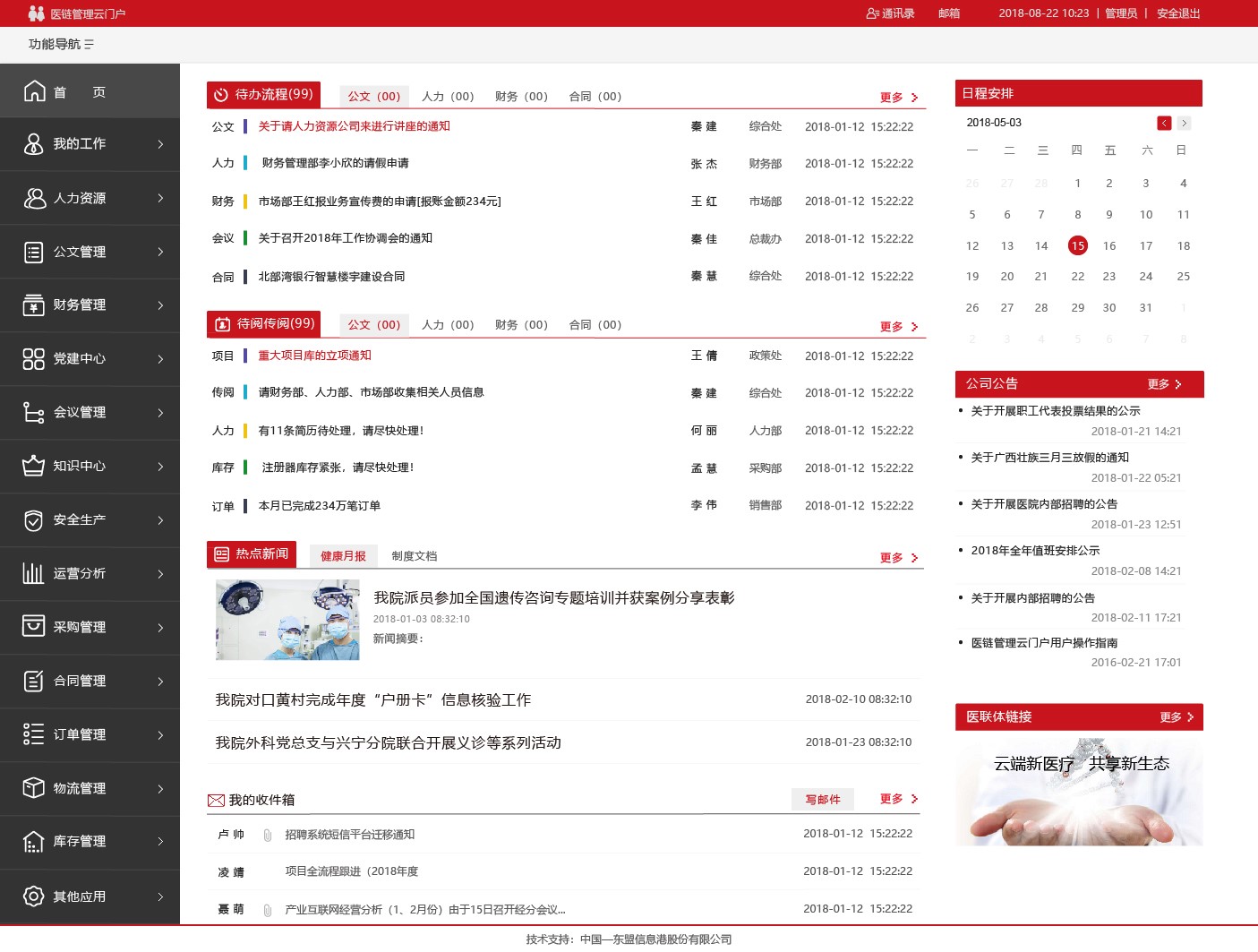Click the 人力资源 icon in sidebar
Screen dimensions: 1258x952
(x=34, y=198)
